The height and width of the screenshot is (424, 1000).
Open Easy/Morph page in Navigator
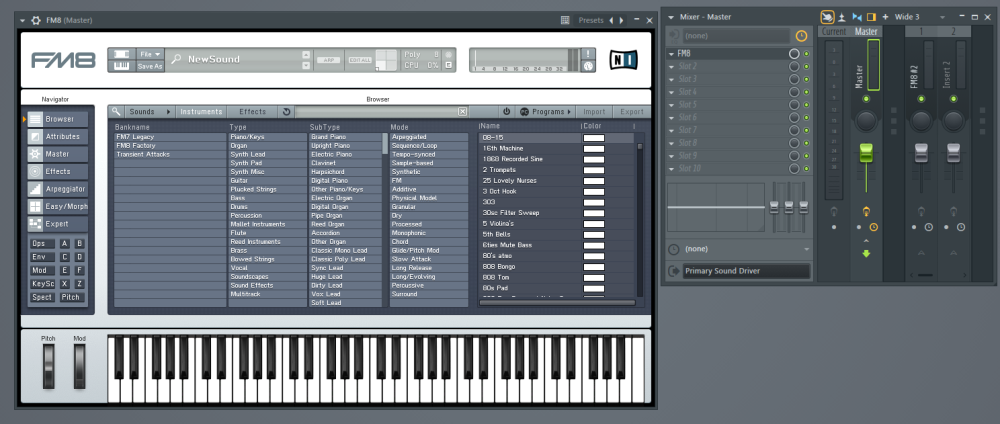pos(57,207)
